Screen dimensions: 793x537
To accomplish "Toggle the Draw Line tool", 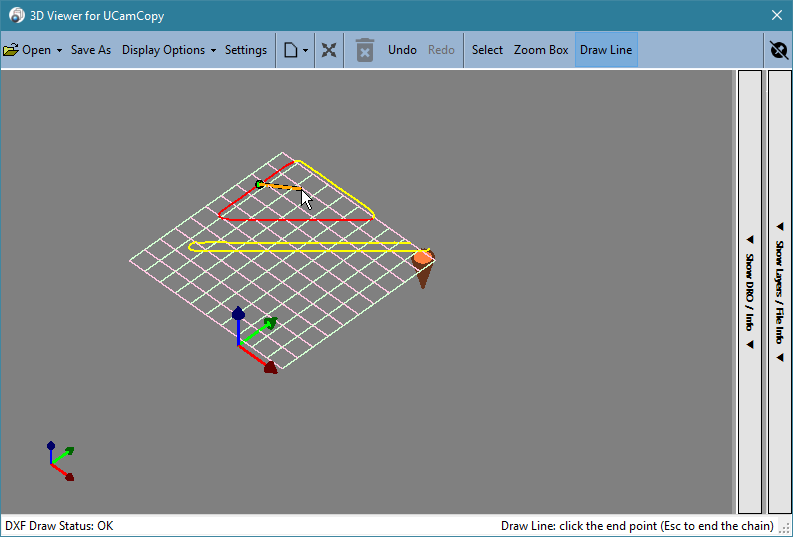I will click(x=606, y=50).
